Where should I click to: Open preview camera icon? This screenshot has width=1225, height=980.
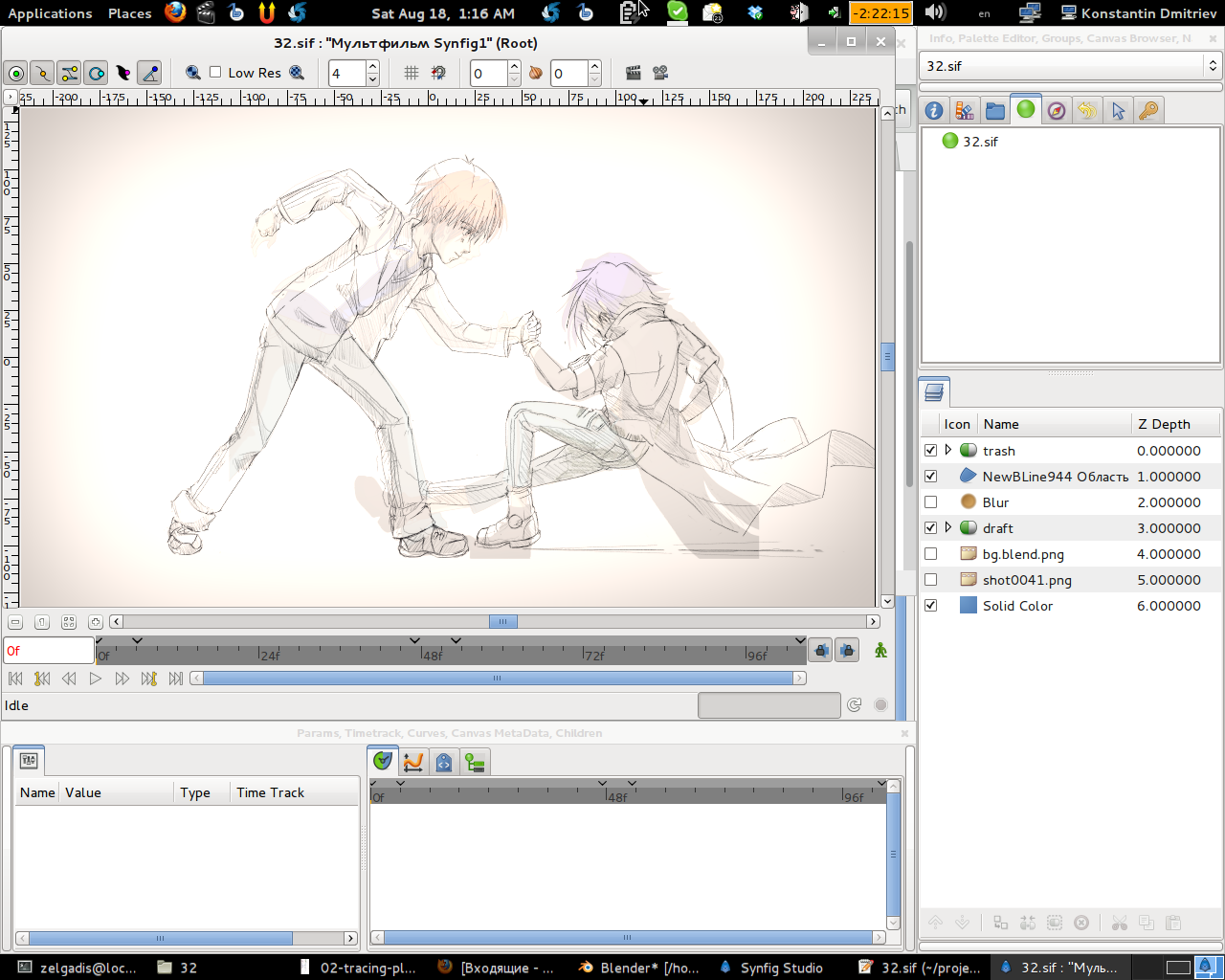point(659,73)
